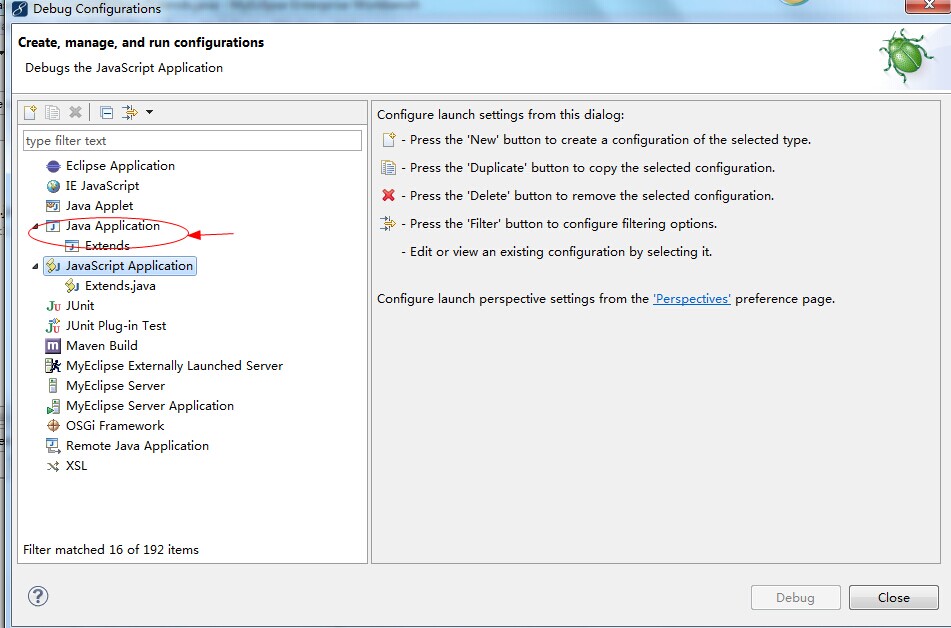Click the JUnit Plug-in Test icon
951x628 pixels.
(x=53, y=326)
